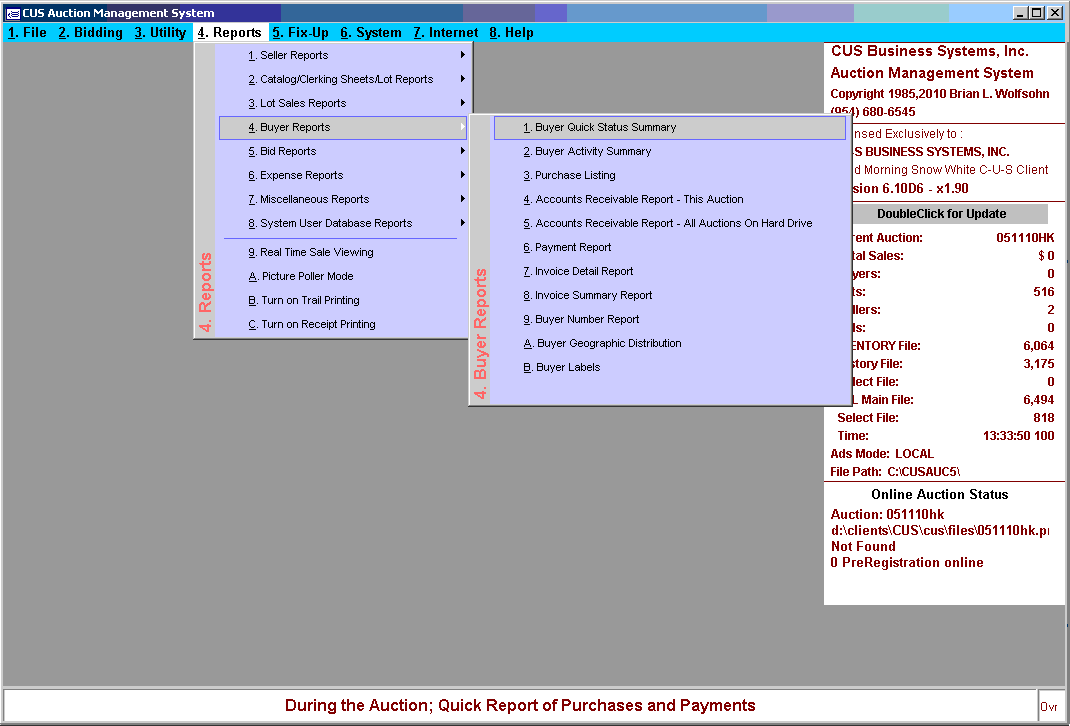The image size is (1070, 726).
Task: Open the Buyer Quick Status Summary report
Action: tap(605, 128)
